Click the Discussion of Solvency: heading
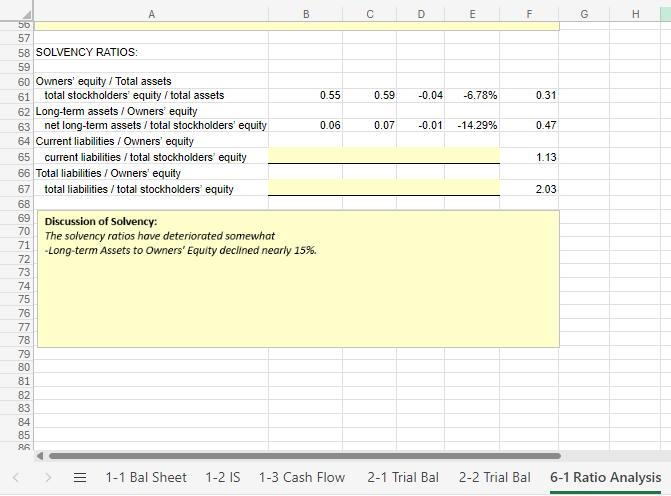Viewport: 671px width, 496px height. [x=101, y=222]
